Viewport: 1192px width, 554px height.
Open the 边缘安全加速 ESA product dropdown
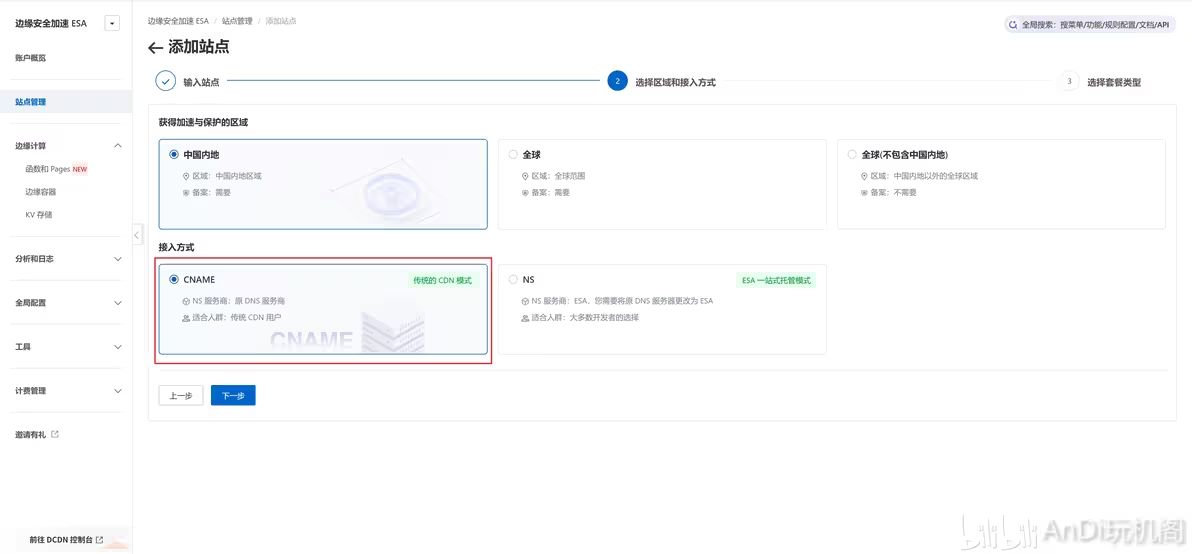(x=113, y=24)
